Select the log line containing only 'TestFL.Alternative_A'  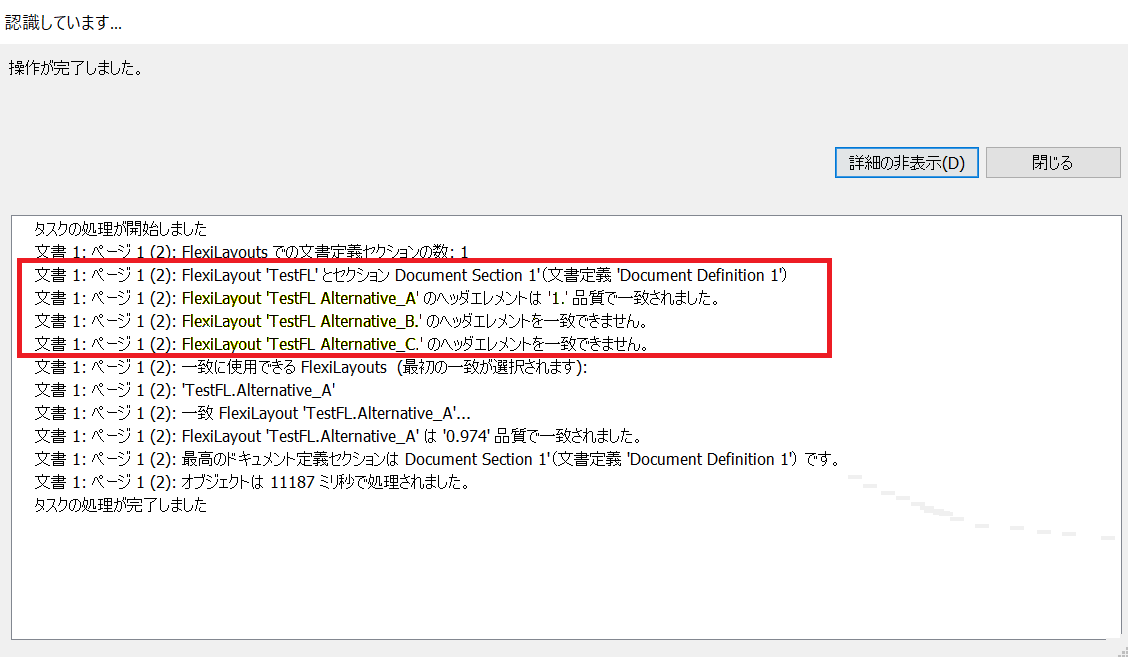click(185, 390)
